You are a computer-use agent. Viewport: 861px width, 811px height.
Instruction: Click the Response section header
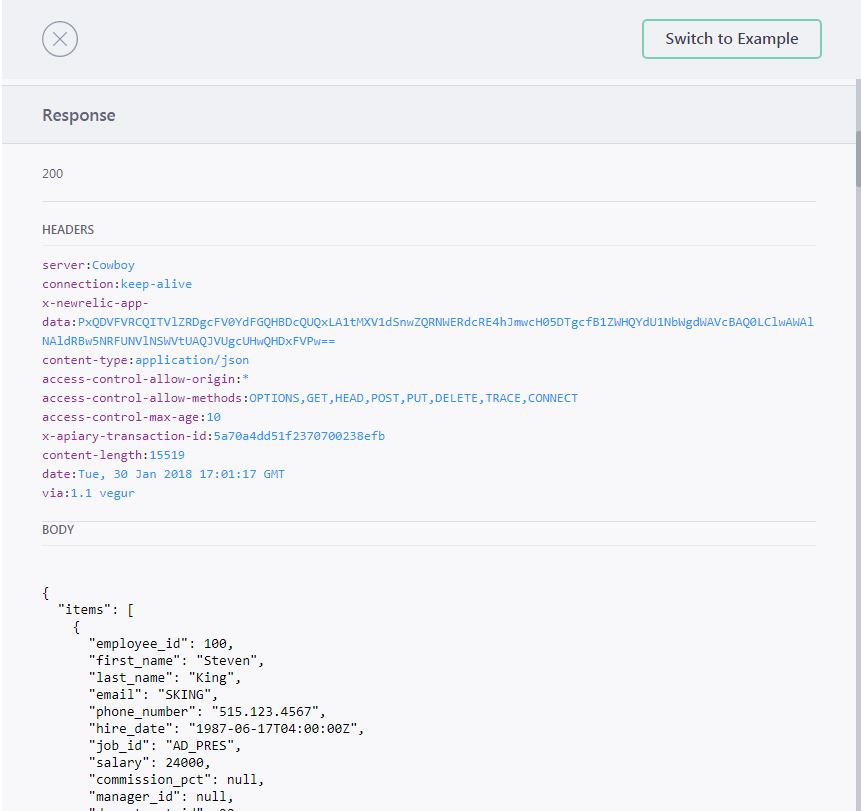(x=79, y=115)
